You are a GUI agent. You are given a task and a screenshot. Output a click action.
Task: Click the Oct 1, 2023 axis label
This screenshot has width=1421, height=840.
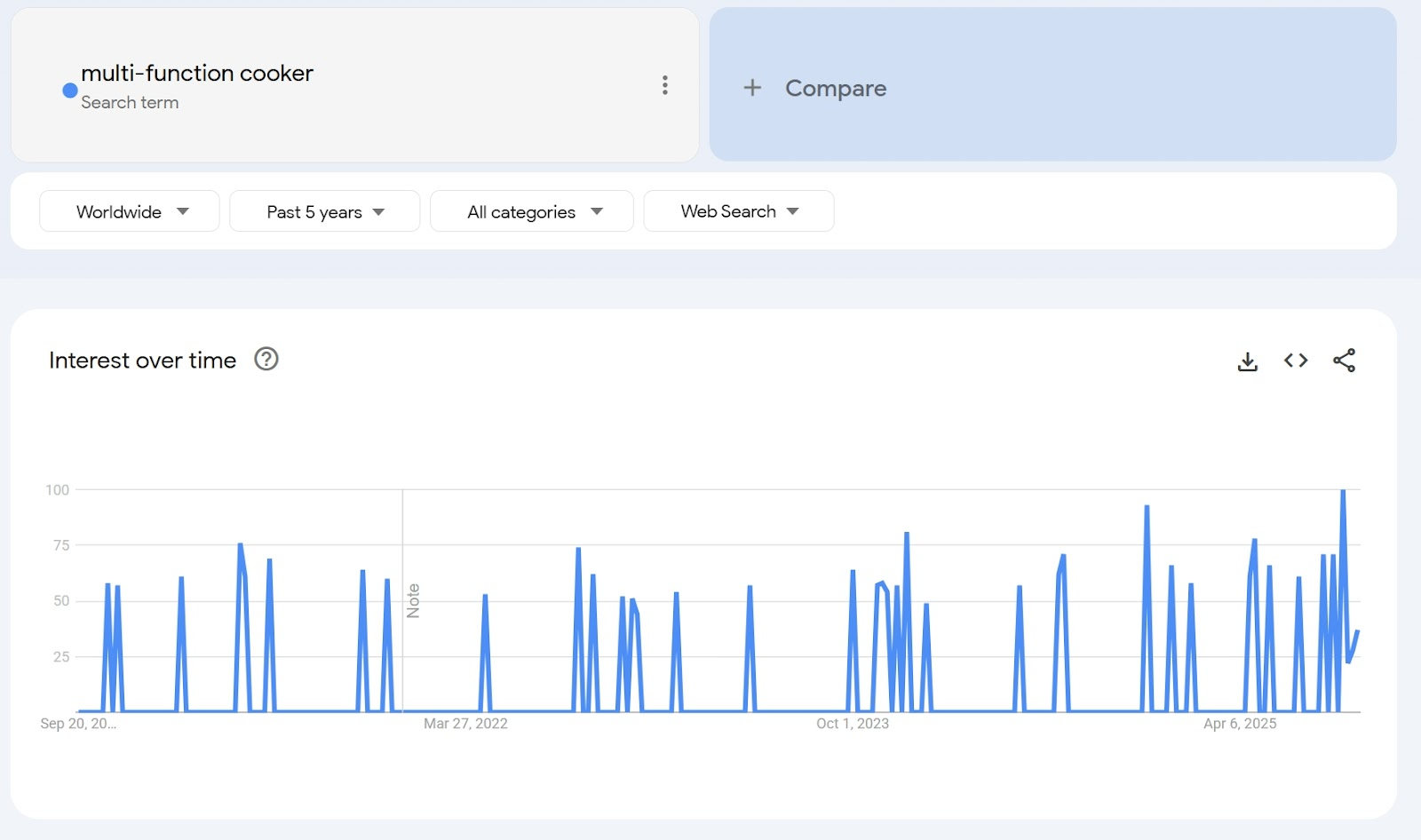(x=853, y=724)
